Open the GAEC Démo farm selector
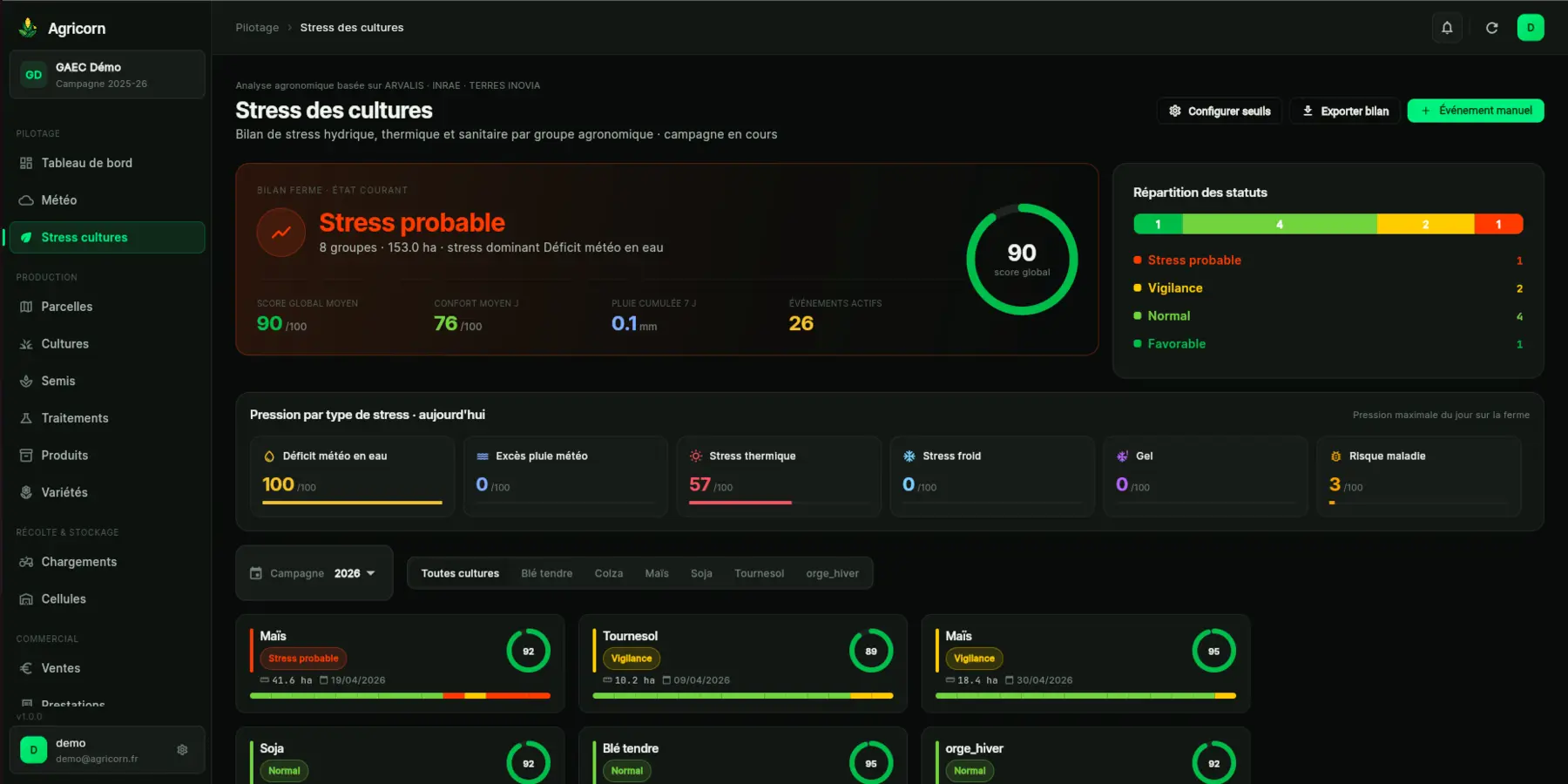This screenshot has height=784, width=1568. click(107, 75)
